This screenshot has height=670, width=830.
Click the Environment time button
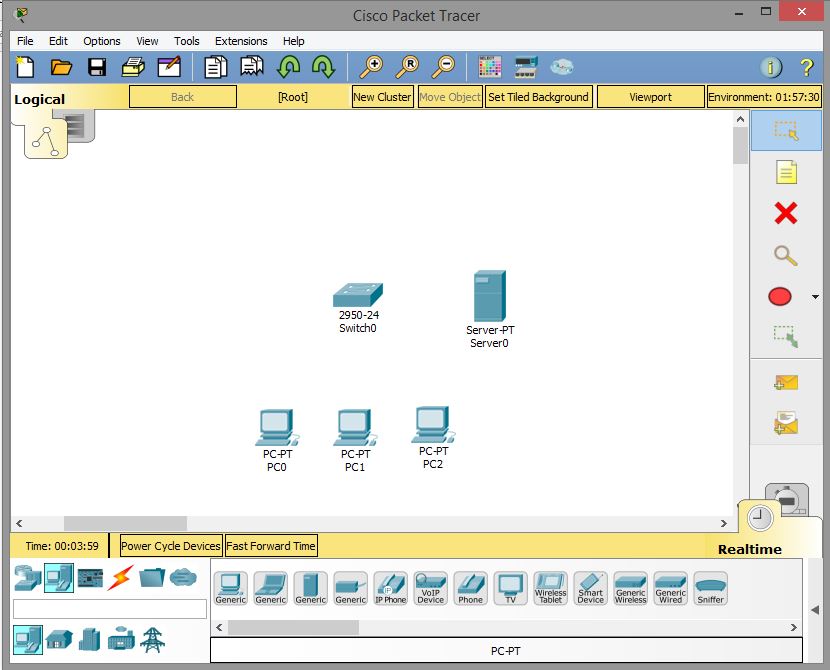pos(764,97)
